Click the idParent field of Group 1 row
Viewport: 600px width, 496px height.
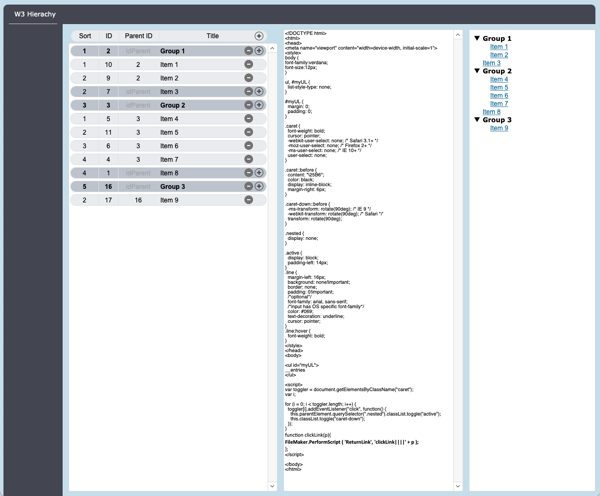pyautogui.click(x=138, y=51)
